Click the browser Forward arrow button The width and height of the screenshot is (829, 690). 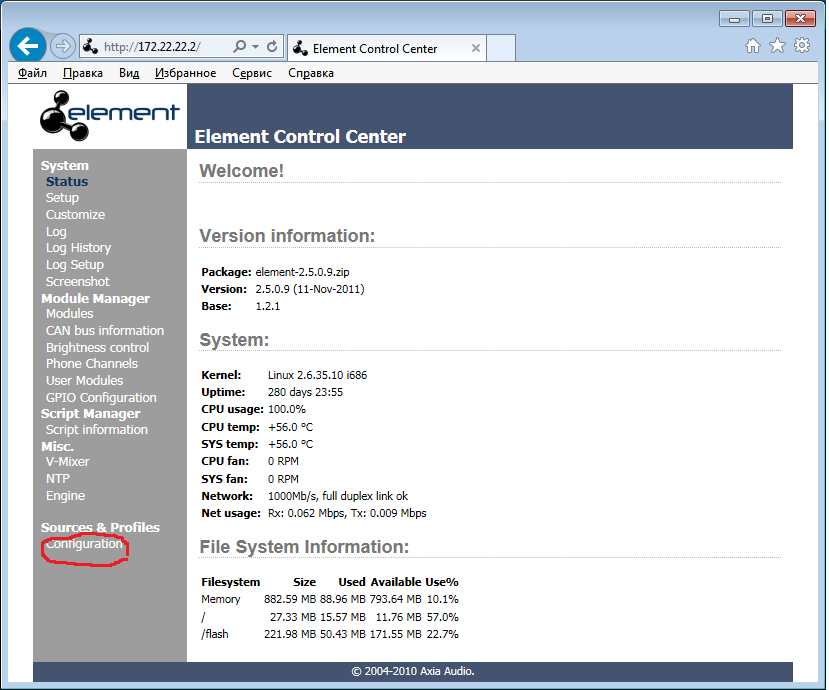(62, 47)
